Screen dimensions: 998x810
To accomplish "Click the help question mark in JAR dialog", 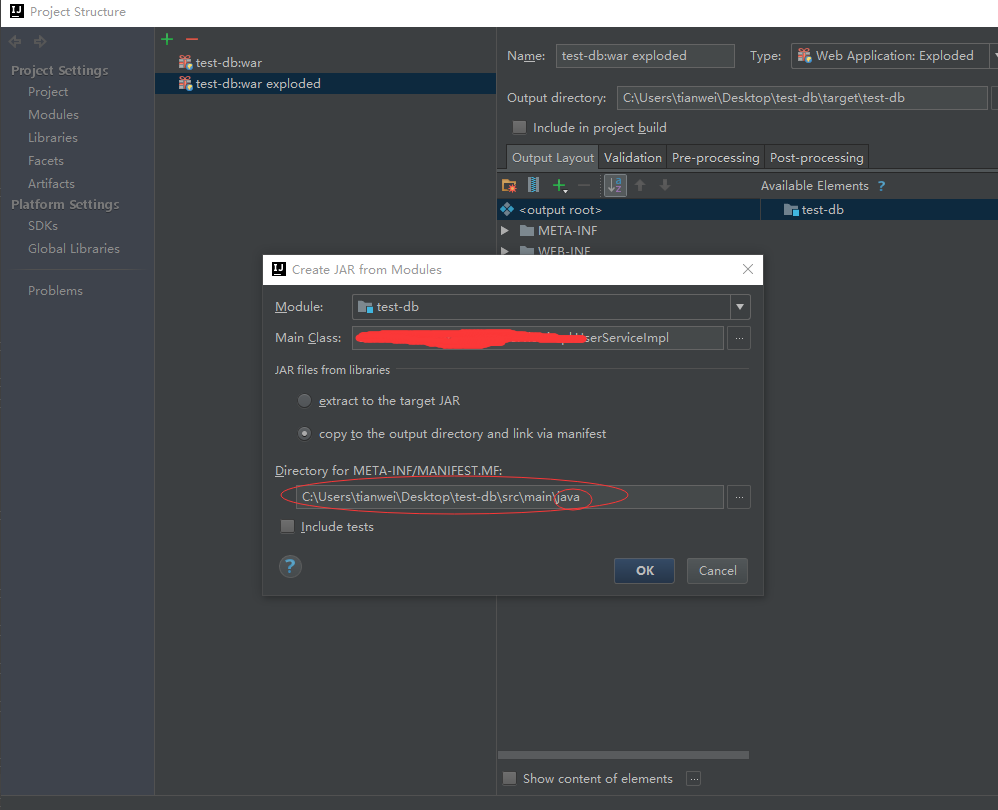I will click(290, 567).
